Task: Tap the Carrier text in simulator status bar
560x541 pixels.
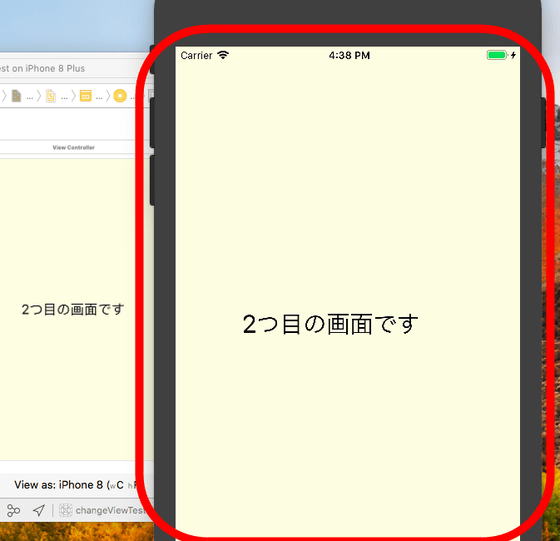Action: 196,55
